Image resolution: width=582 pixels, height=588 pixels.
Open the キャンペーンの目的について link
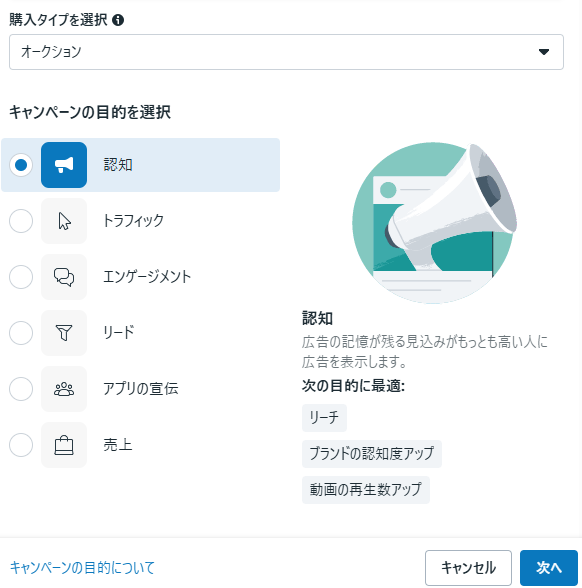coord(82,568)
